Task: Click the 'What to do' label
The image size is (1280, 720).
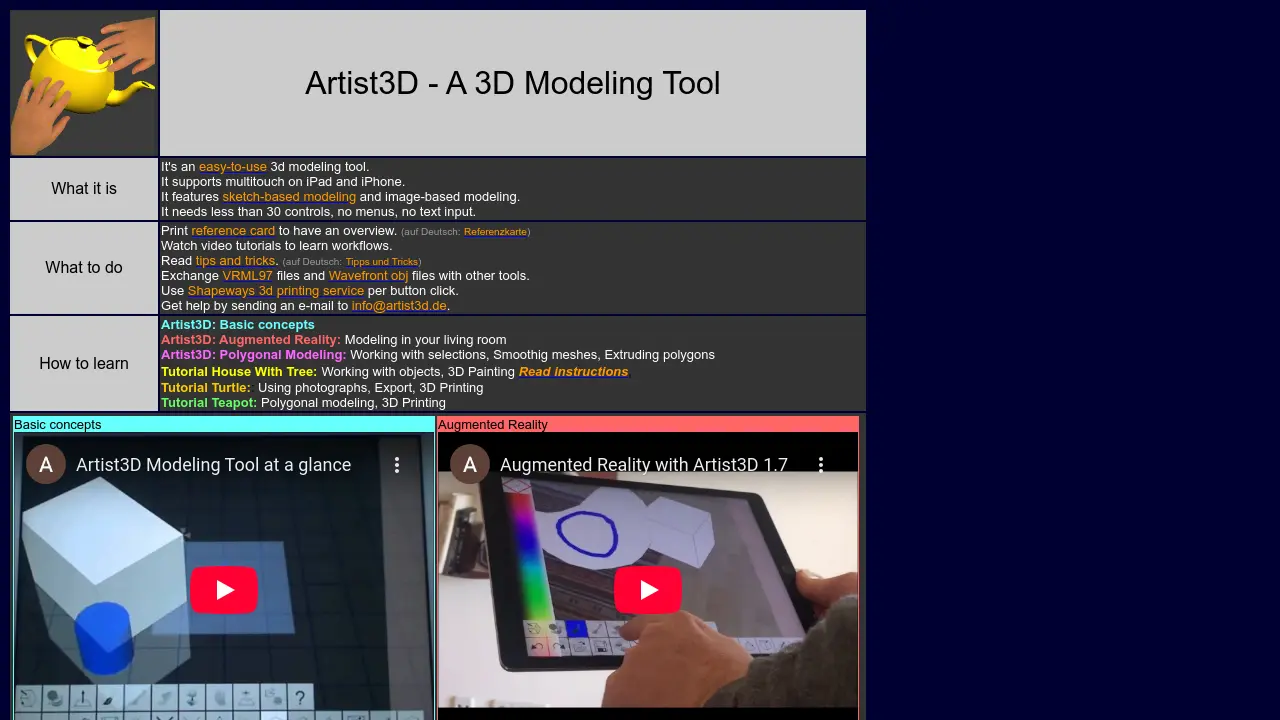Action: (84, 268)
